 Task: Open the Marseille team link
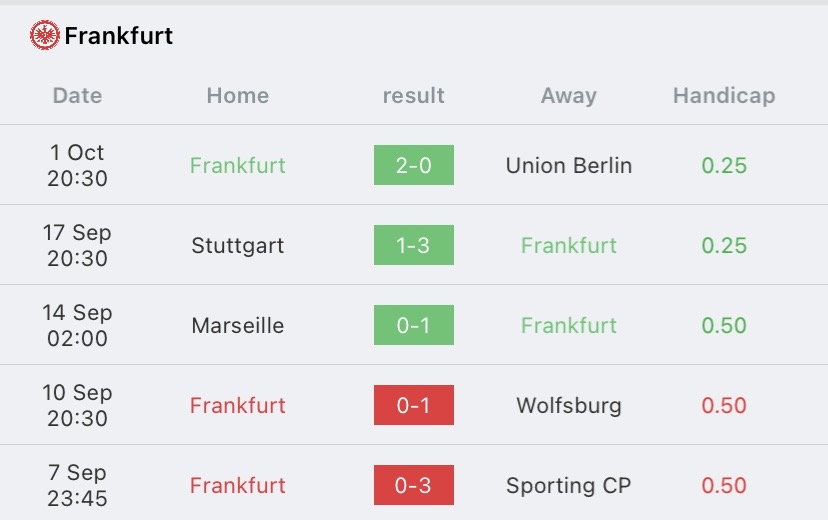(238, 326)
